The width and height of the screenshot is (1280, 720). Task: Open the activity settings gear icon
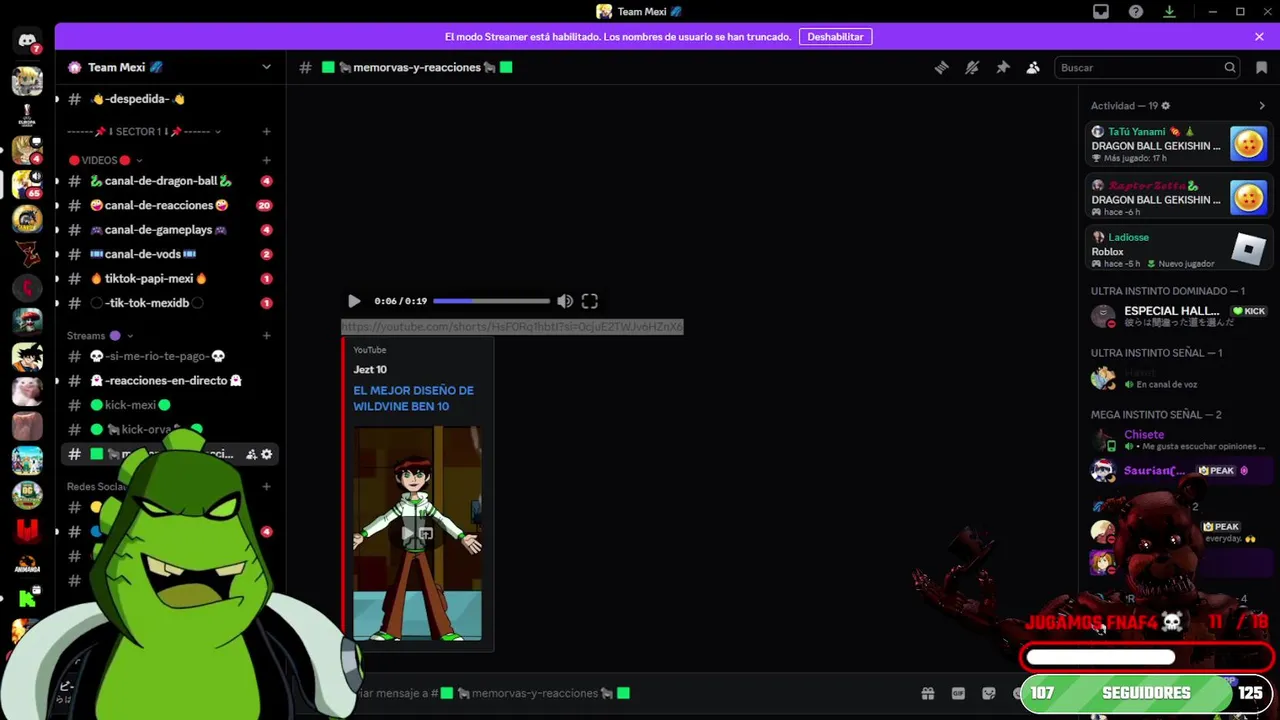pos(1166,106)
